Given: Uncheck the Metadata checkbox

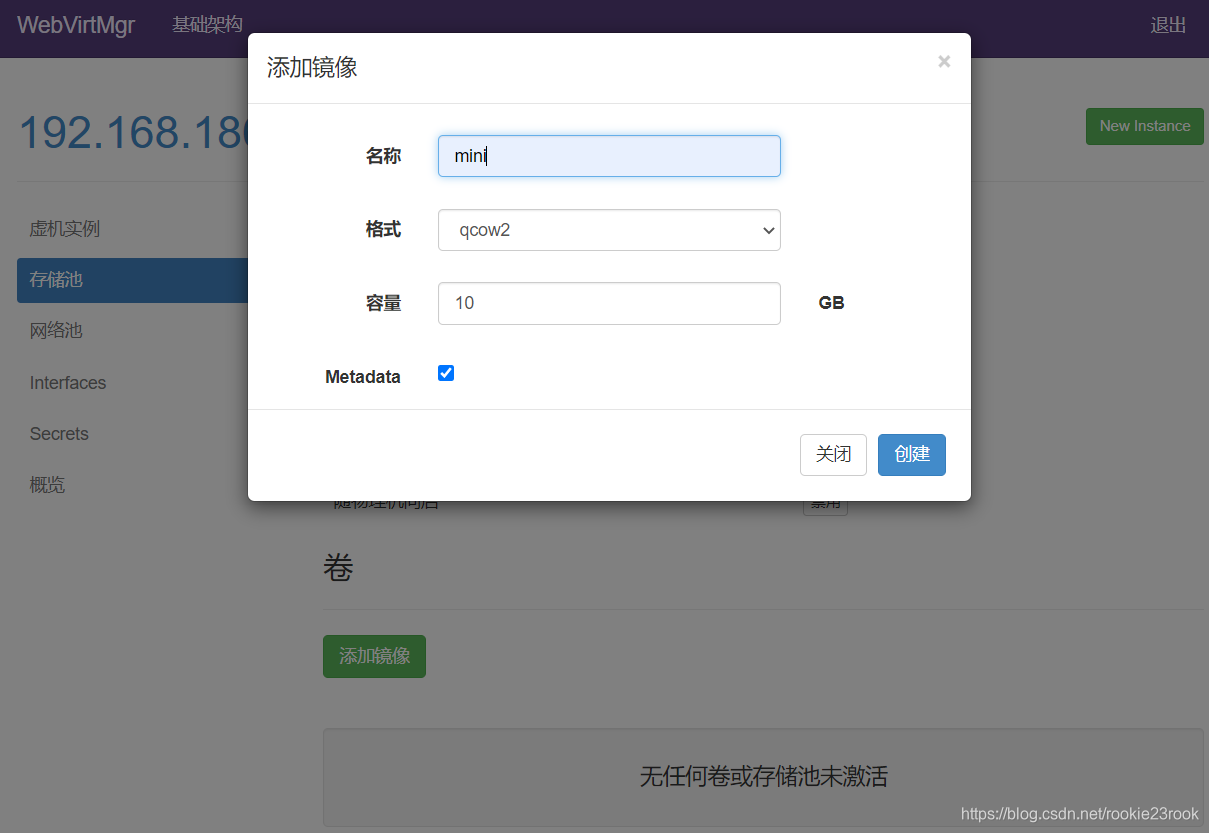Looking at the screenshot, I should point(445,372).
